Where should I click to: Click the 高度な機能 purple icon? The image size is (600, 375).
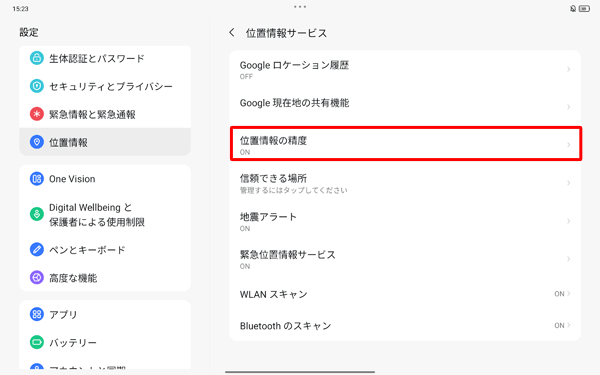[x=37, y=277]
